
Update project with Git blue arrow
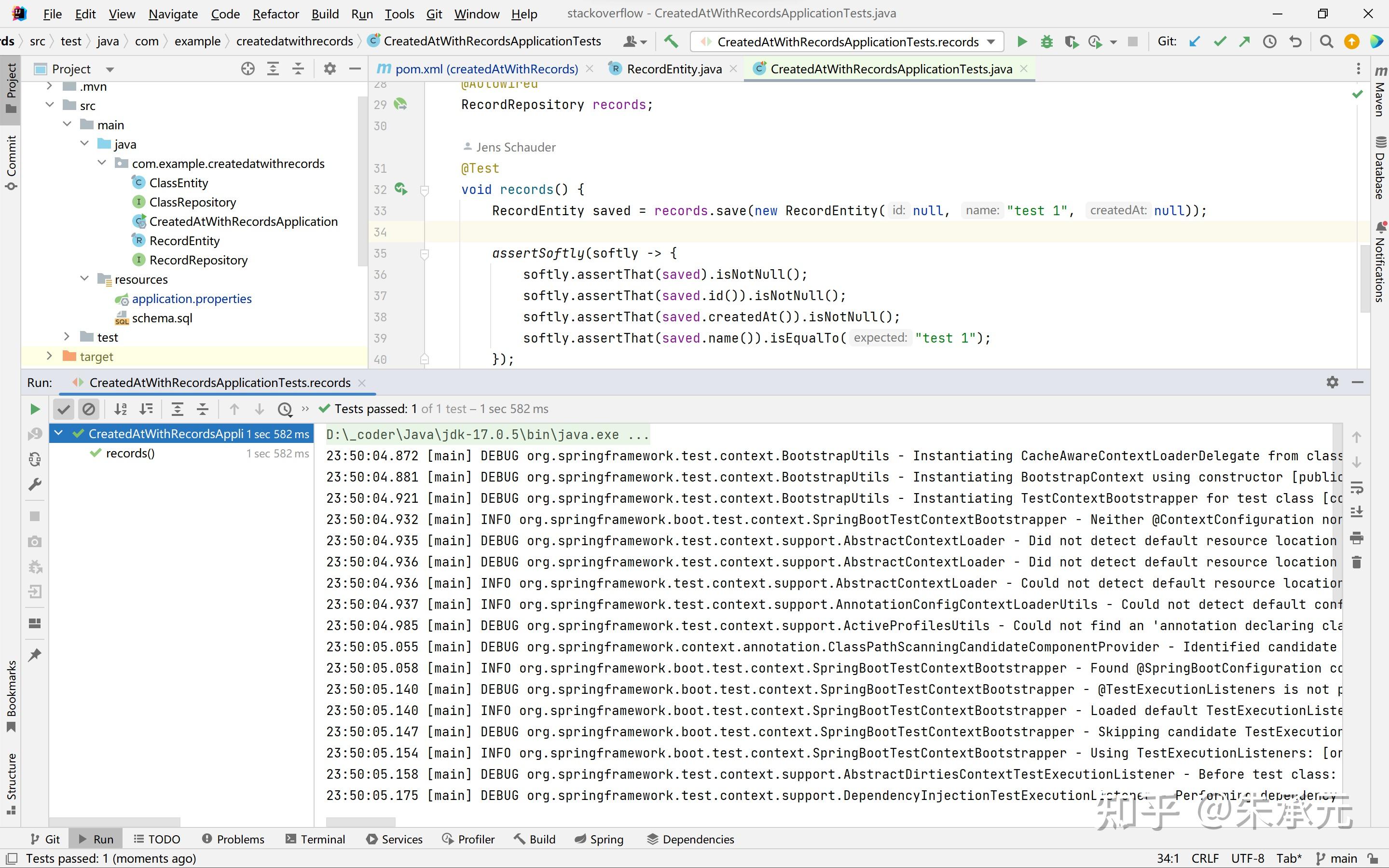1195,41
